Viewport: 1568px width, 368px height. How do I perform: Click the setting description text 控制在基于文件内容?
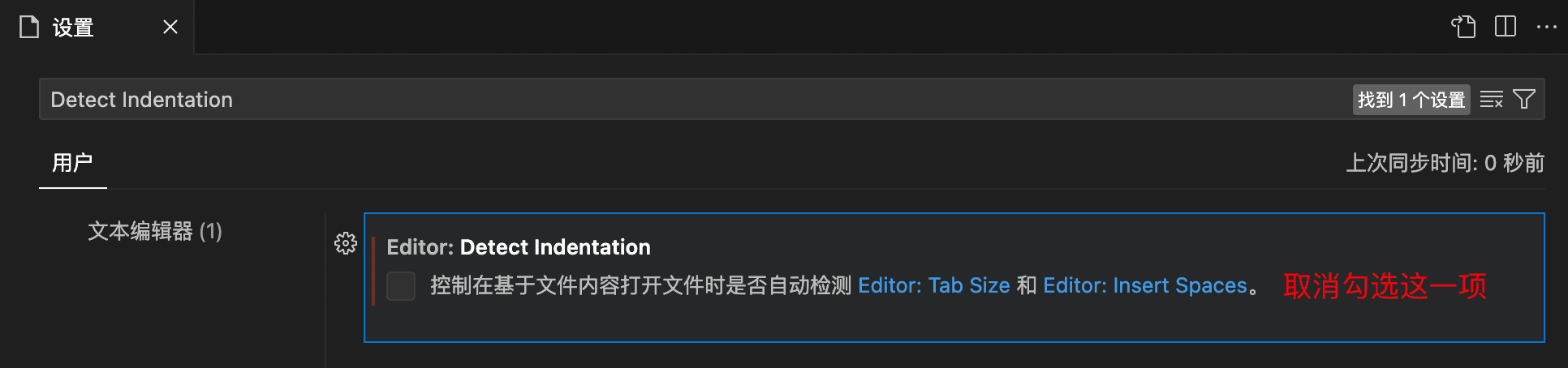coord(641,285)
